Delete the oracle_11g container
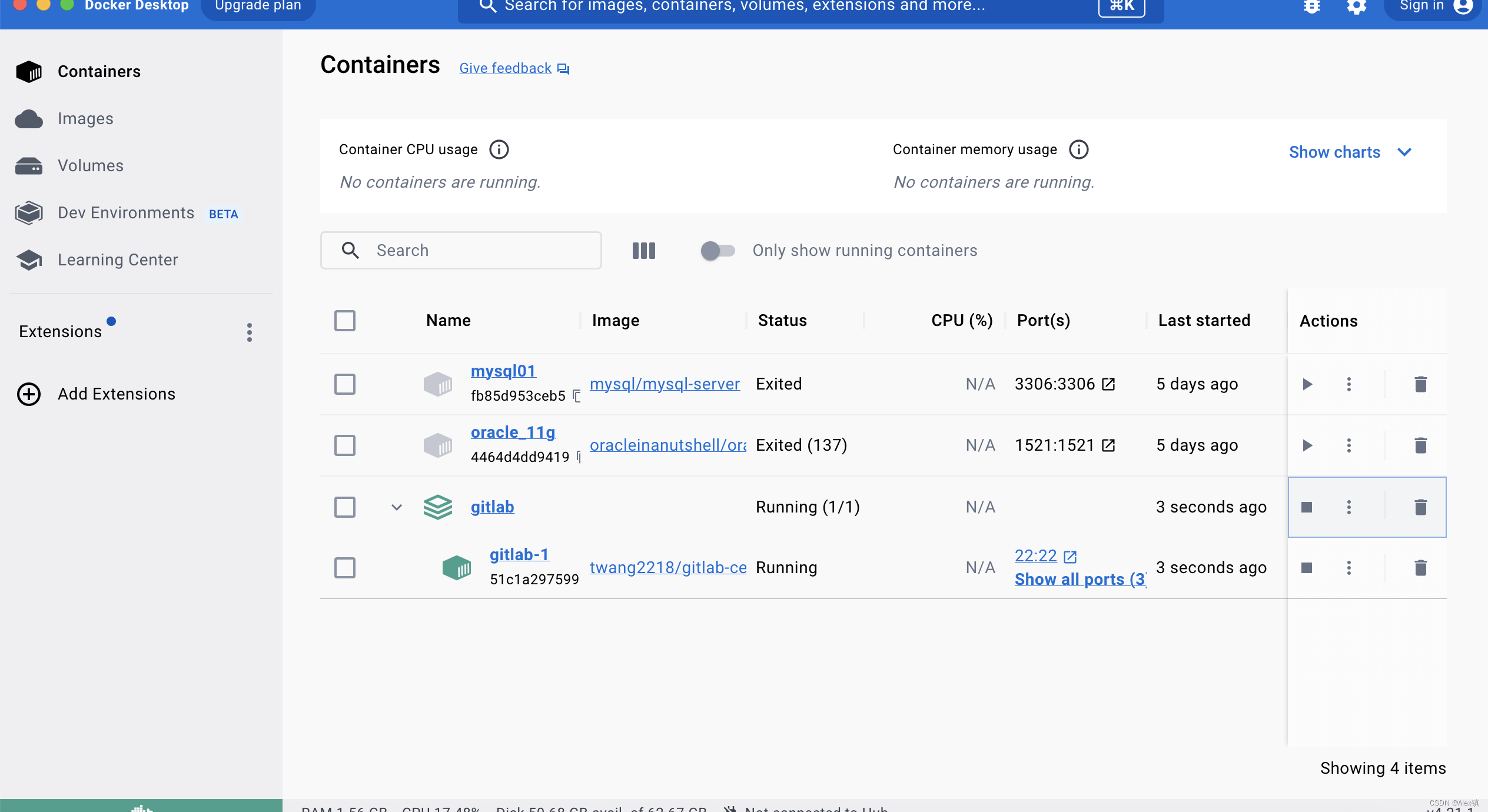 click(x=1420, y=445)
